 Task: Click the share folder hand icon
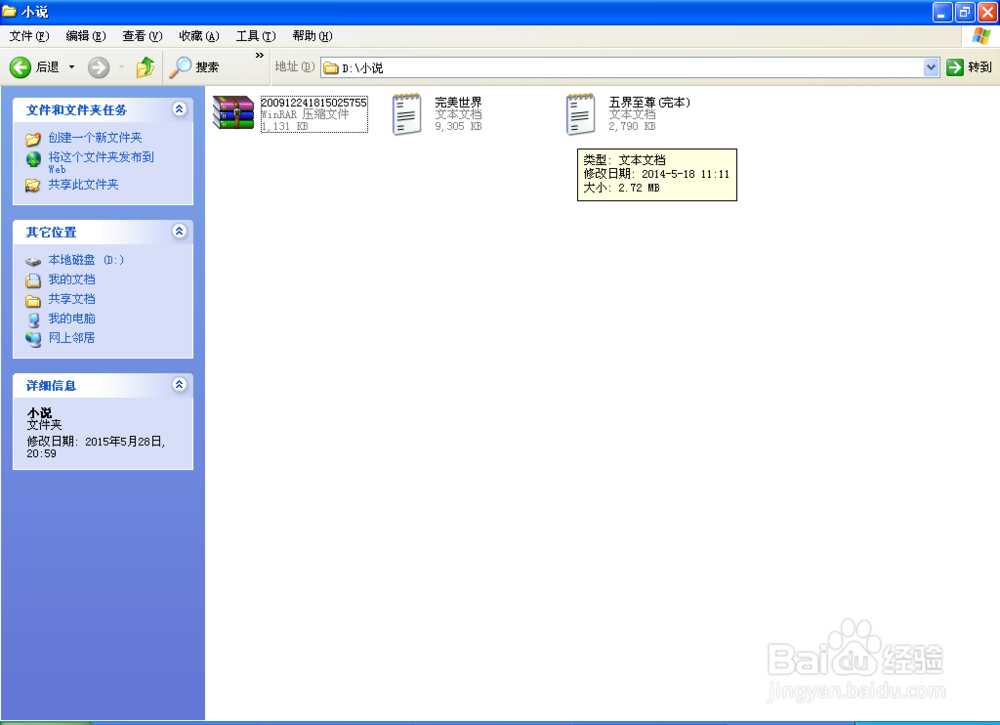point(33,185)
